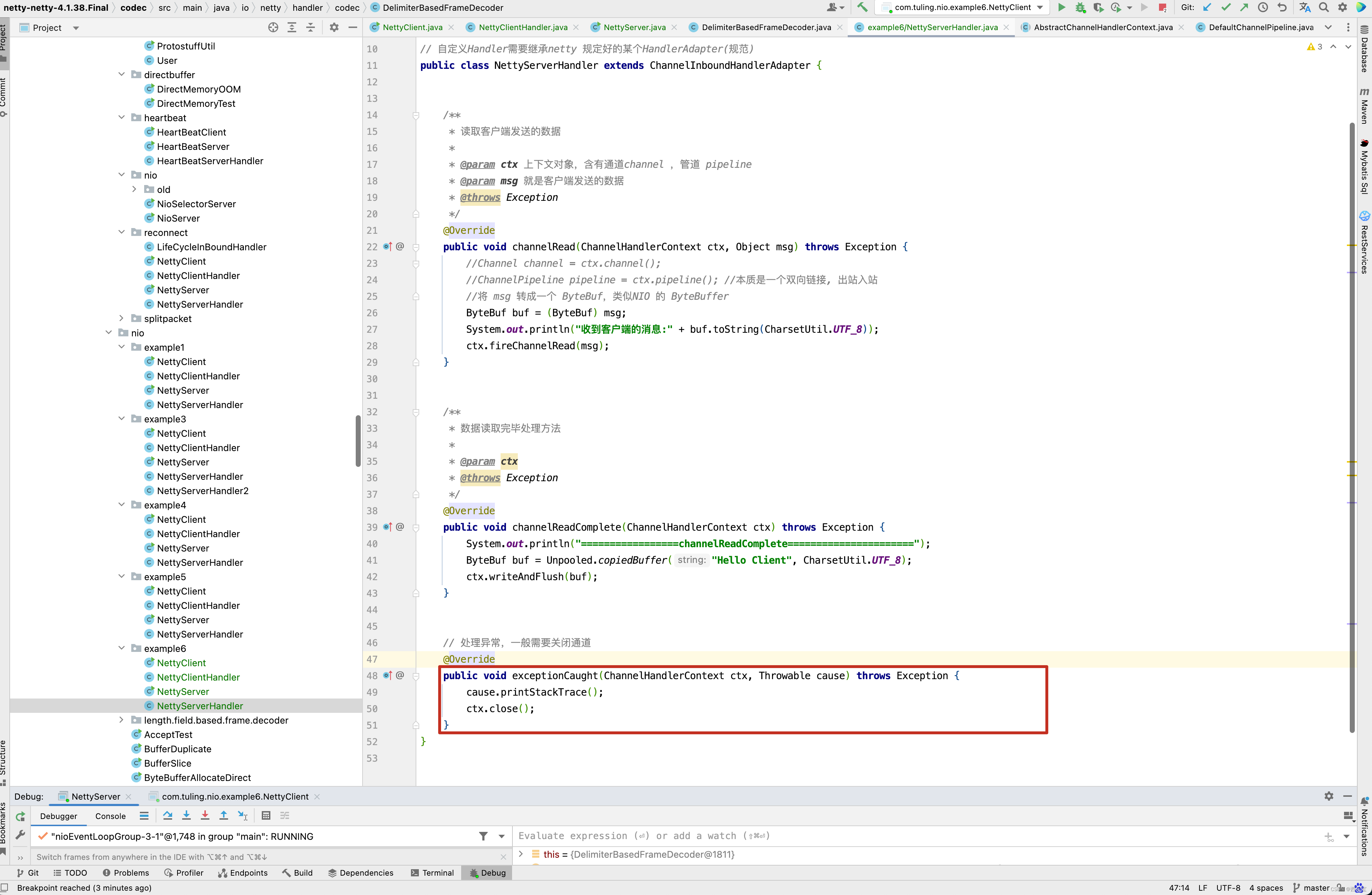
Task: Click the green Debug bug icon in top toolbar
Action: click(x=1080, y=8)
